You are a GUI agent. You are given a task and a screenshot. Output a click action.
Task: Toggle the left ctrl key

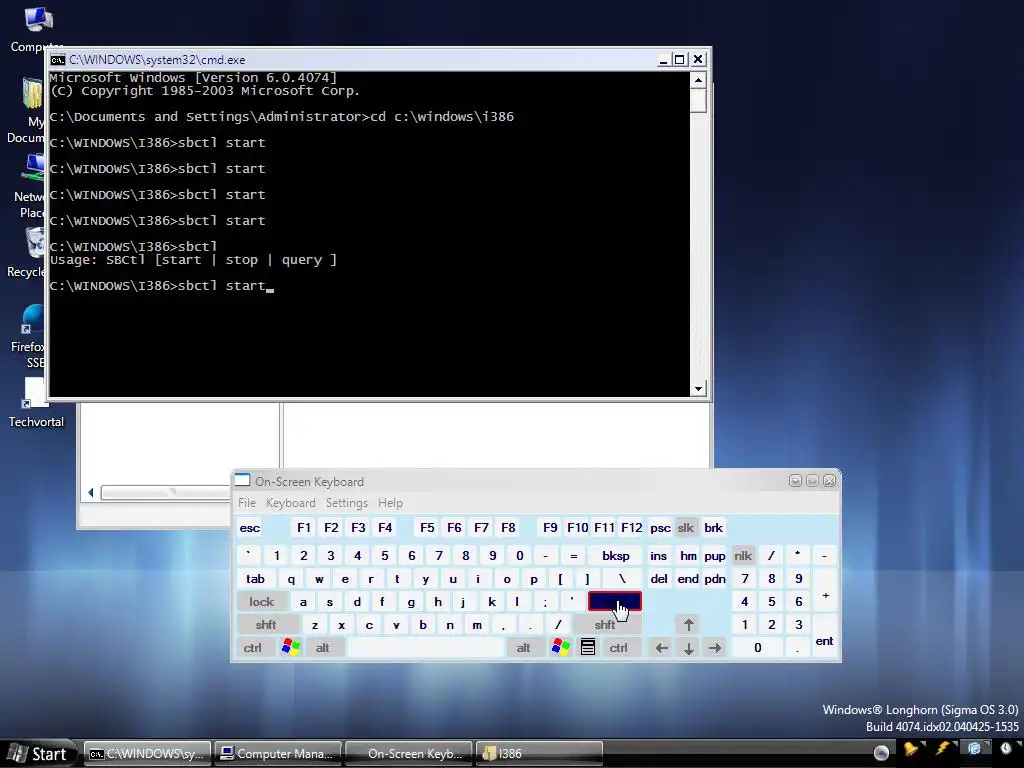pos(253,648)
